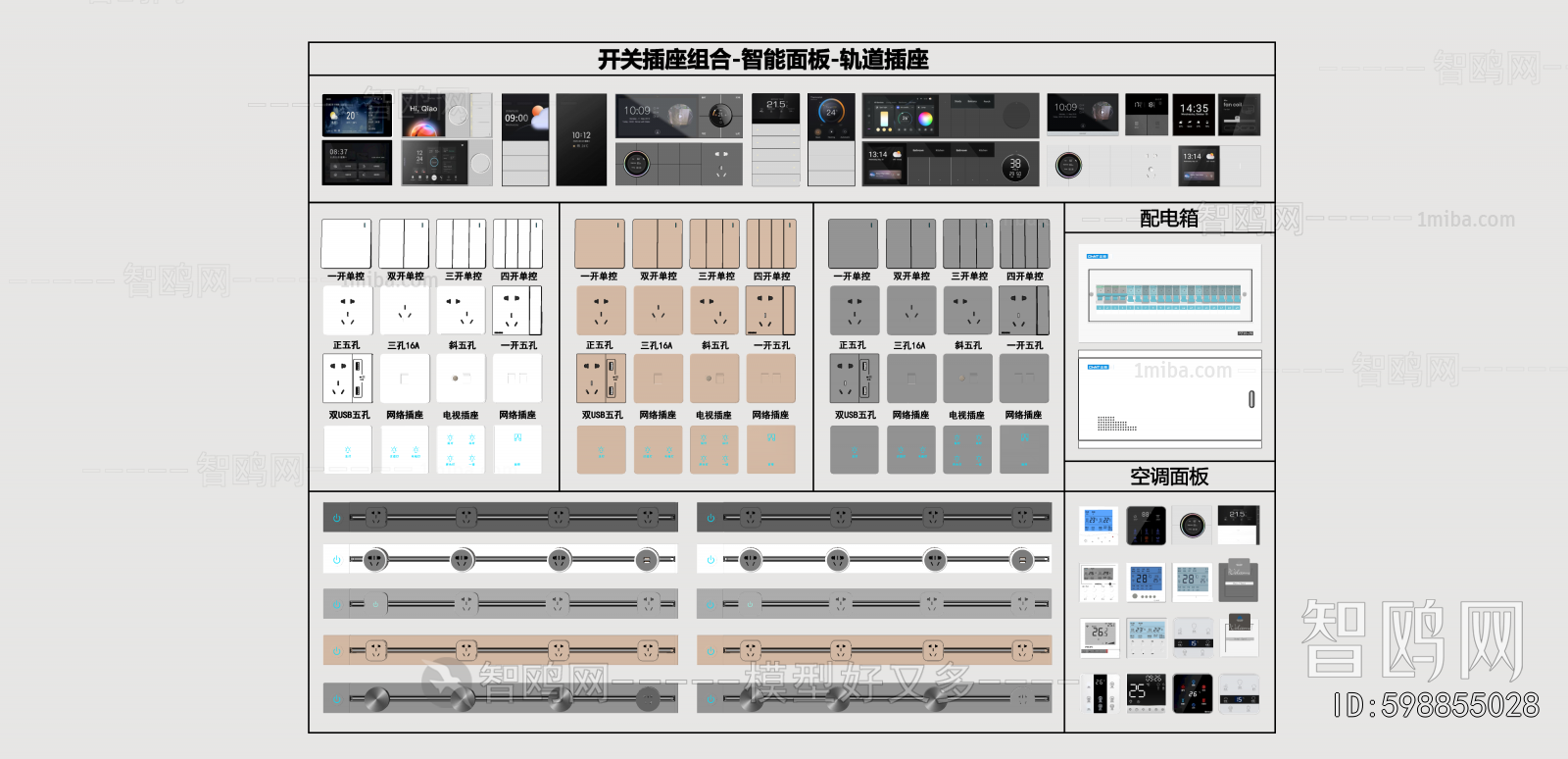1568x759 pixels.
Task: Toggle the beige 双开单控 double switch
Action: tap(658, 243)
